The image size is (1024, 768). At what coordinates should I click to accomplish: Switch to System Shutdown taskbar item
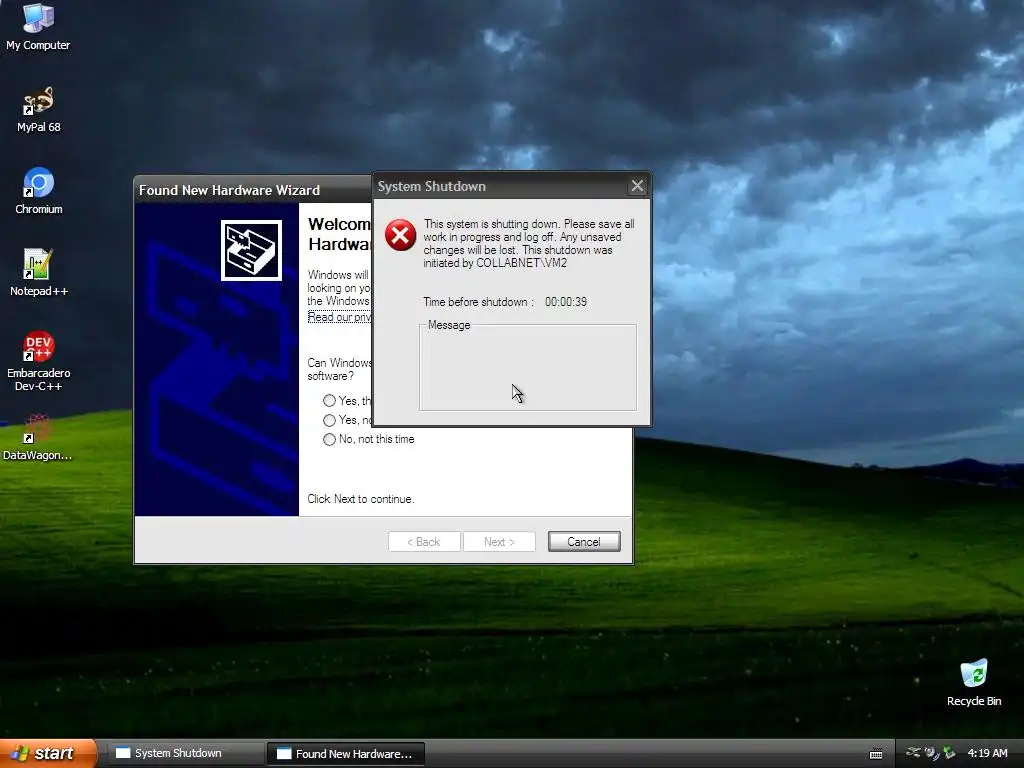(185, 754)
